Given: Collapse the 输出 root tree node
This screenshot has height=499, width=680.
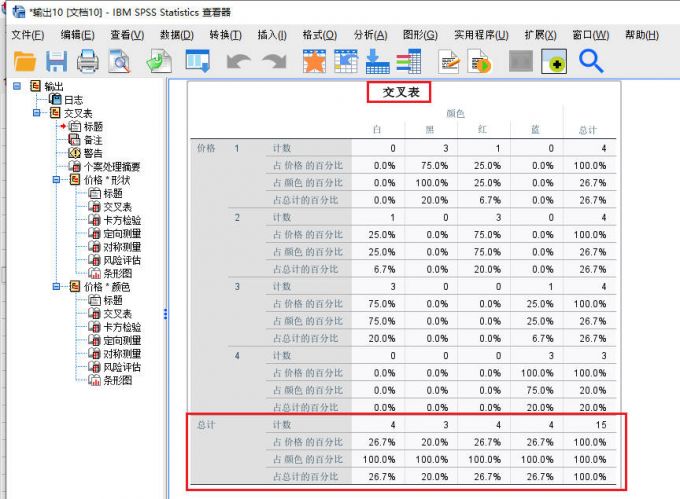Looking at the screenshot, I should [16, 86].
